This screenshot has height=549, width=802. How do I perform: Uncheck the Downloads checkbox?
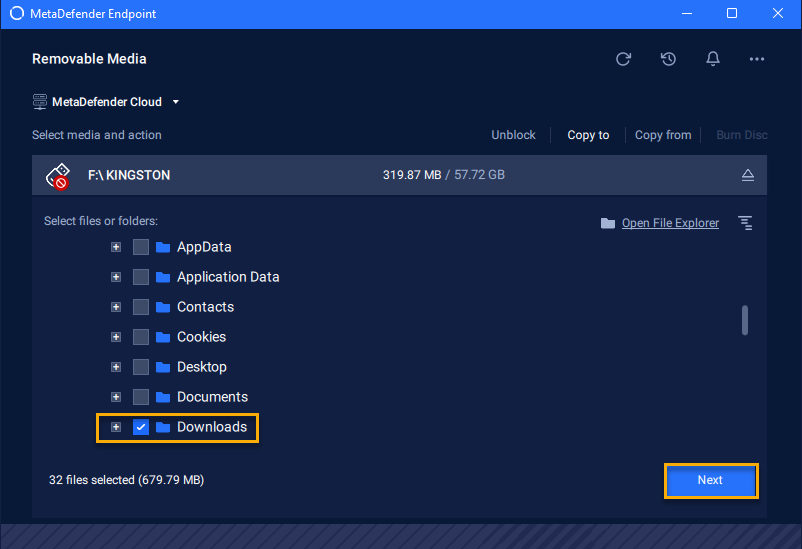click(x=141, y=427)
